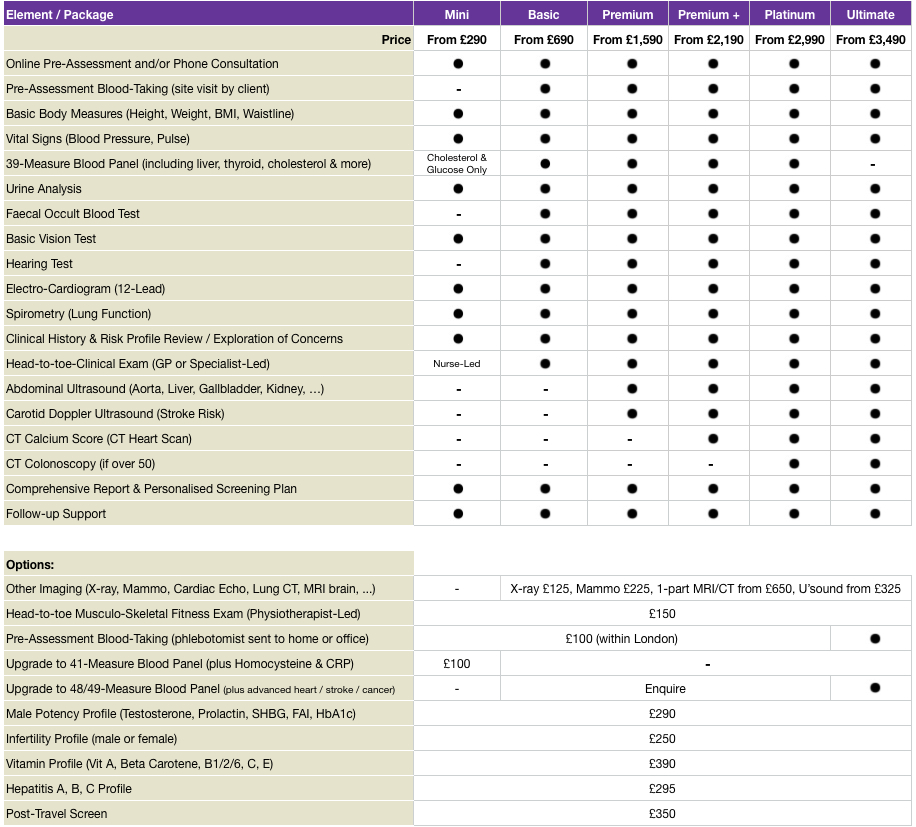The image size is (916, 827).
Task: Click the 'Urine Analysis' row label
Action: pyautogui.click(x=44, y=189)
